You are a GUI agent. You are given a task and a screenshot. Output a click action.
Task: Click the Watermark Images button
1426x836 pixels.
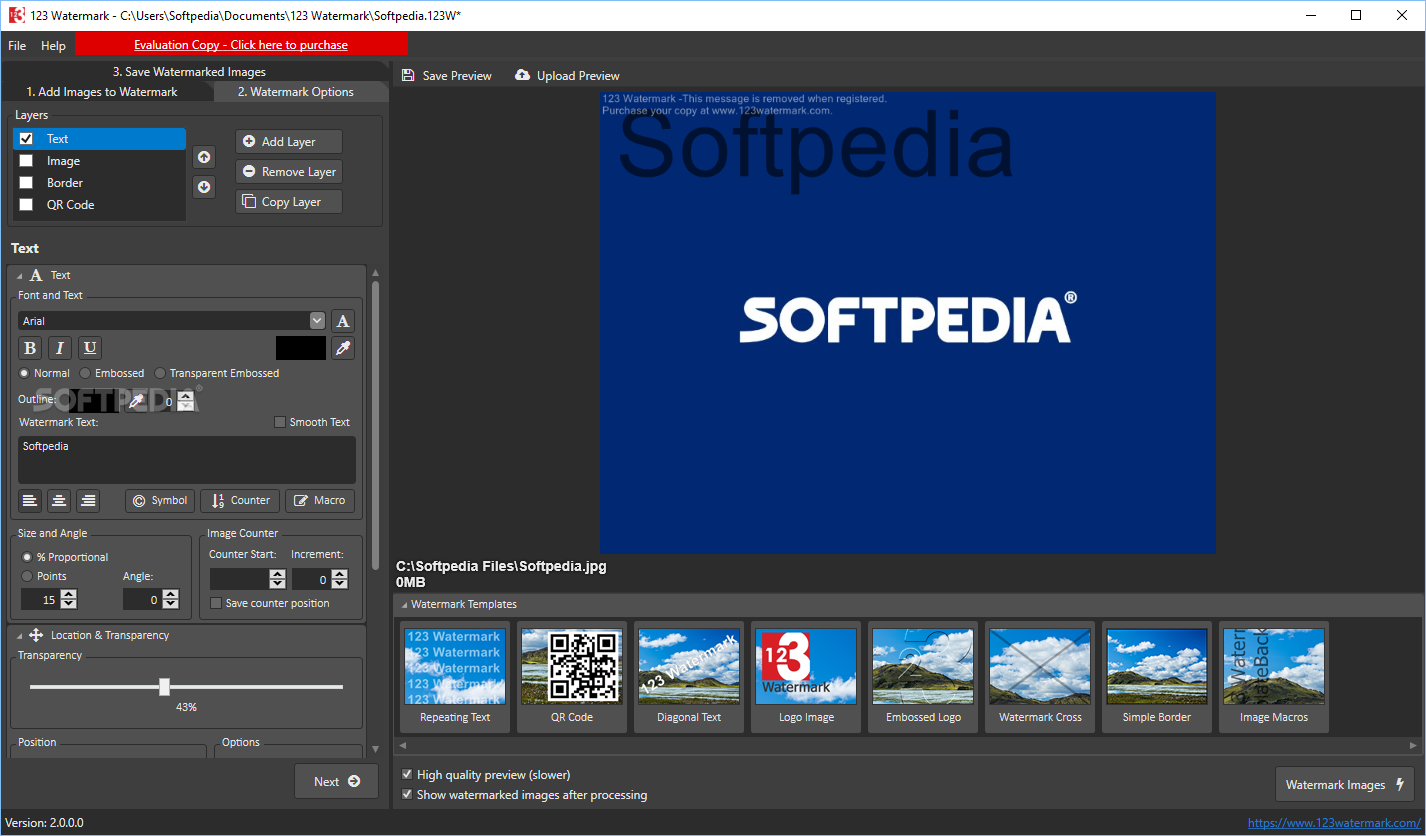(x=1345, y=785)
